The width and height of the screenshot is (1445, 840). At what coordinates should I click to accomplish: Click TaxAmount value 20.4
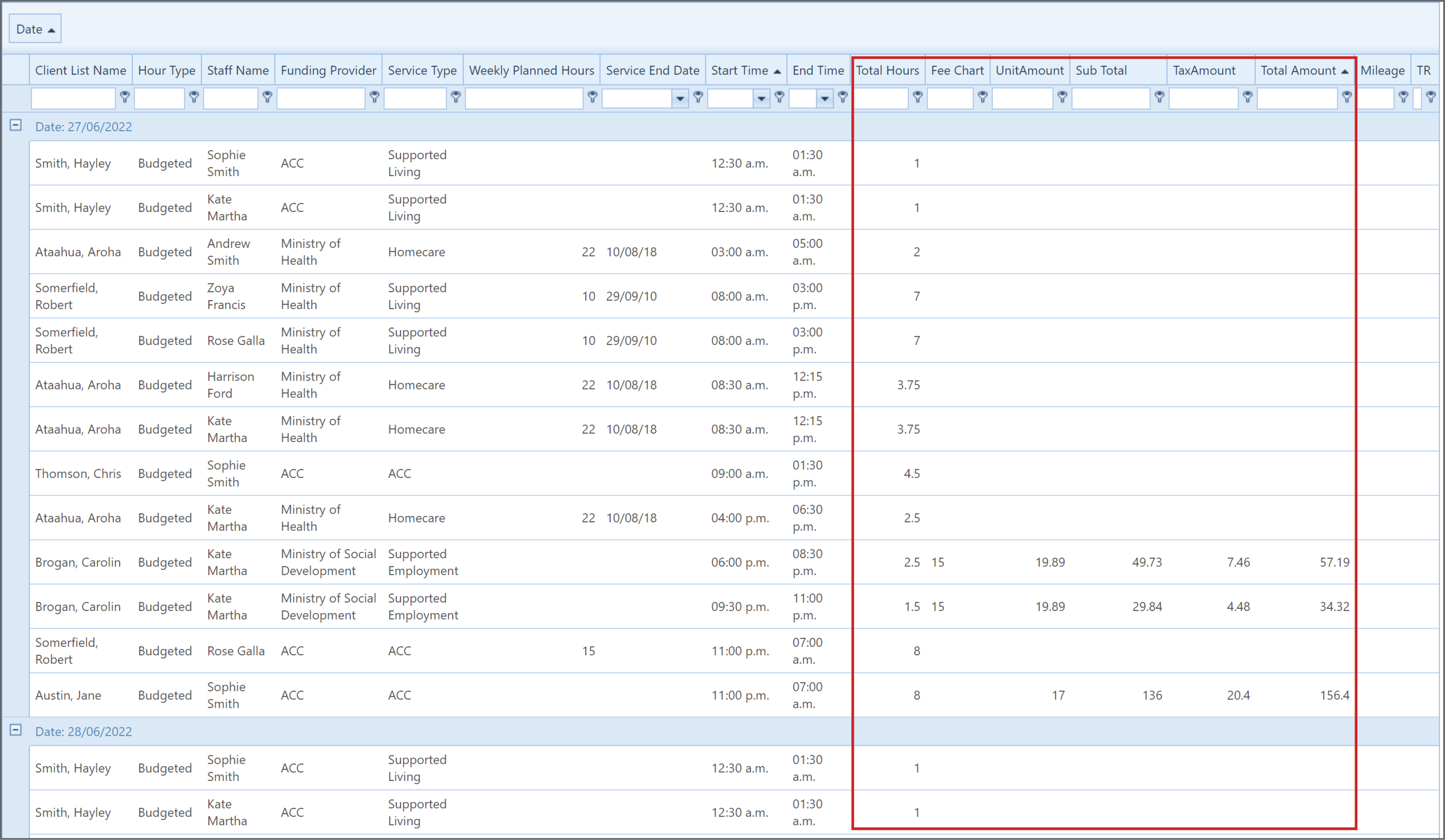click(1238, 695)
